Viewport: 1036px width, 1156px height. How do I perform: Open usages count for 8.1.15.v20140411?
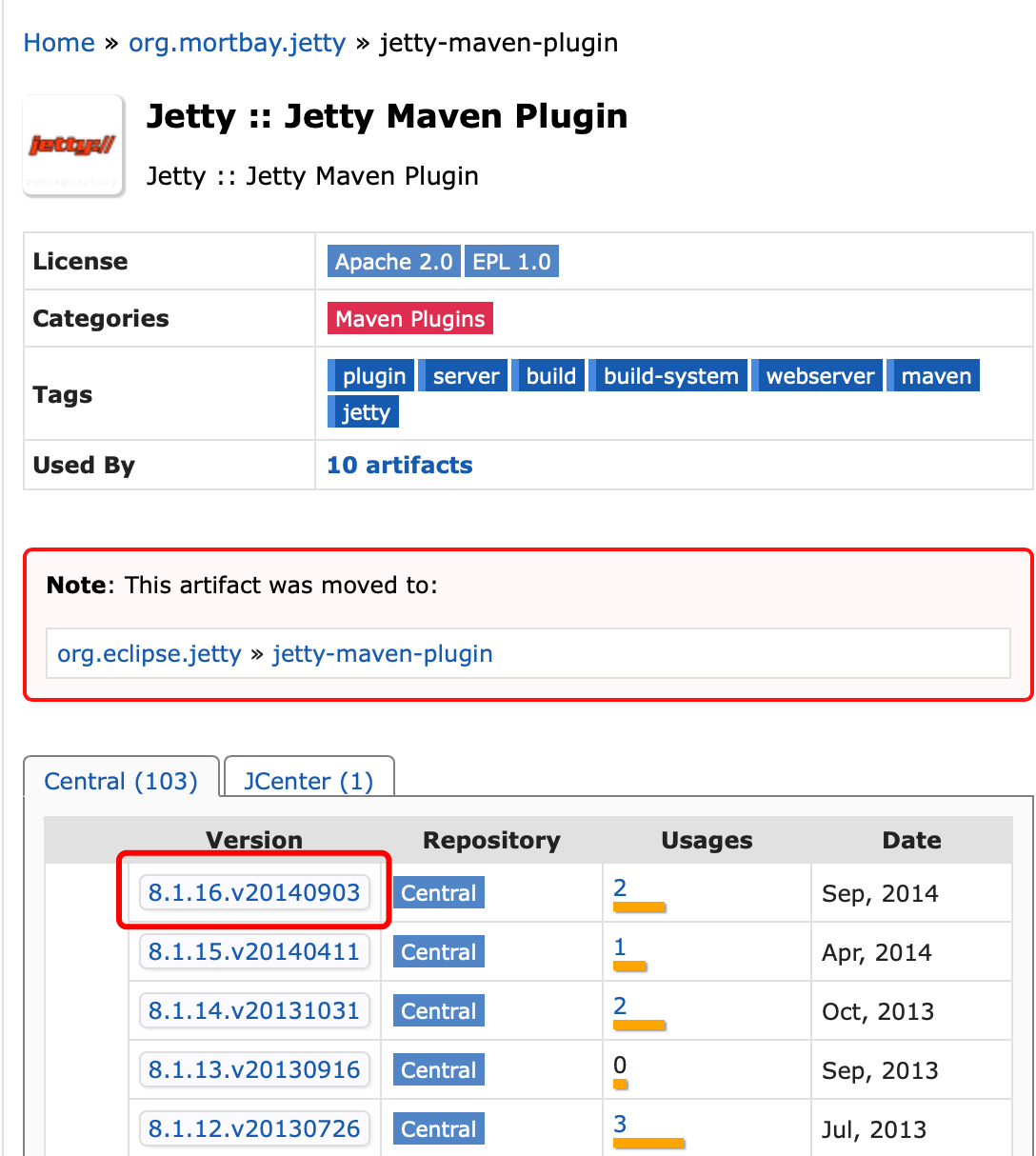[x=620, y=947]
